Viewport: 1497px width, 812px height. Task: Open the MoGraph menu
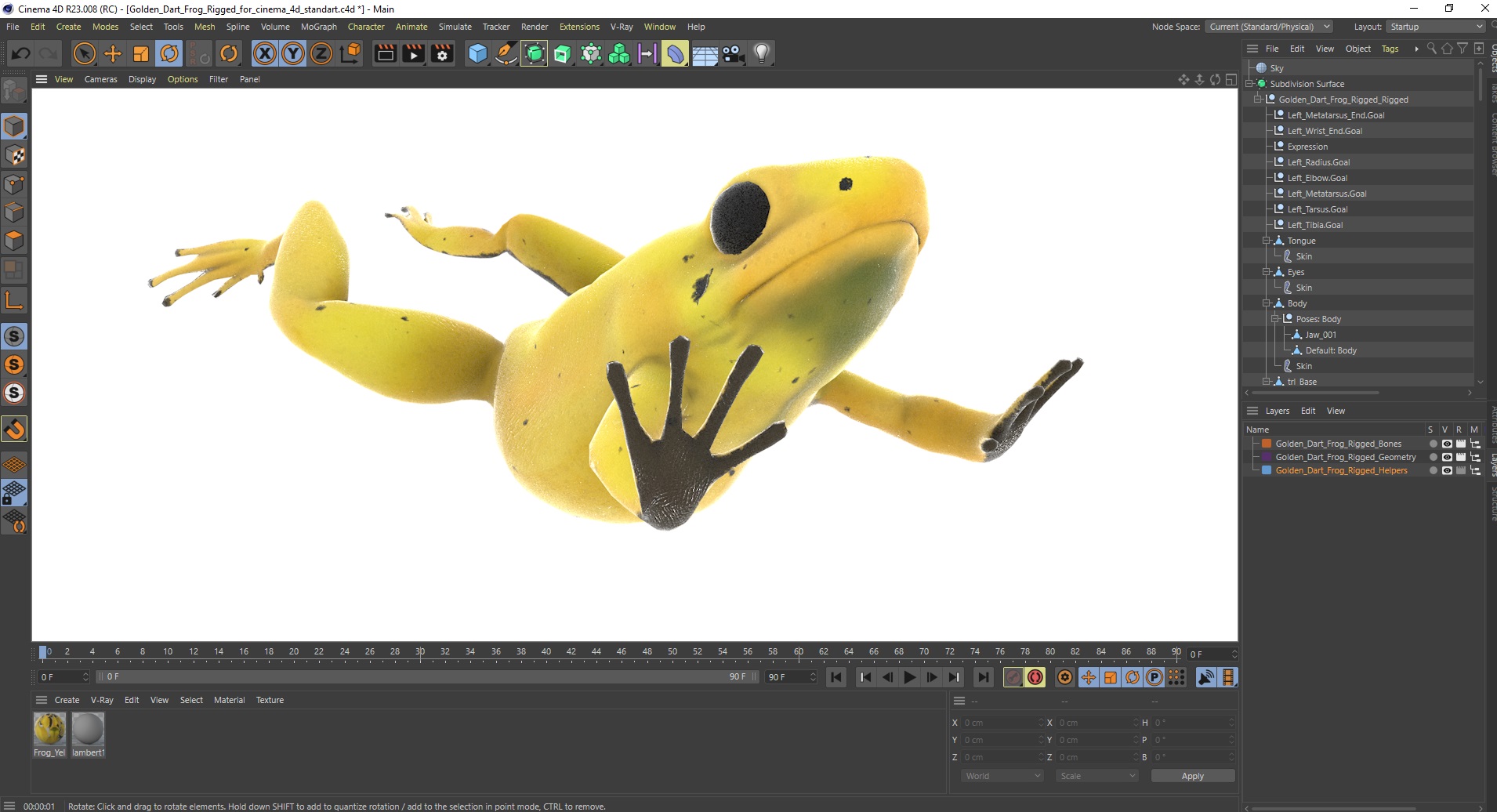pyautogui.click(x=319, y=27)
